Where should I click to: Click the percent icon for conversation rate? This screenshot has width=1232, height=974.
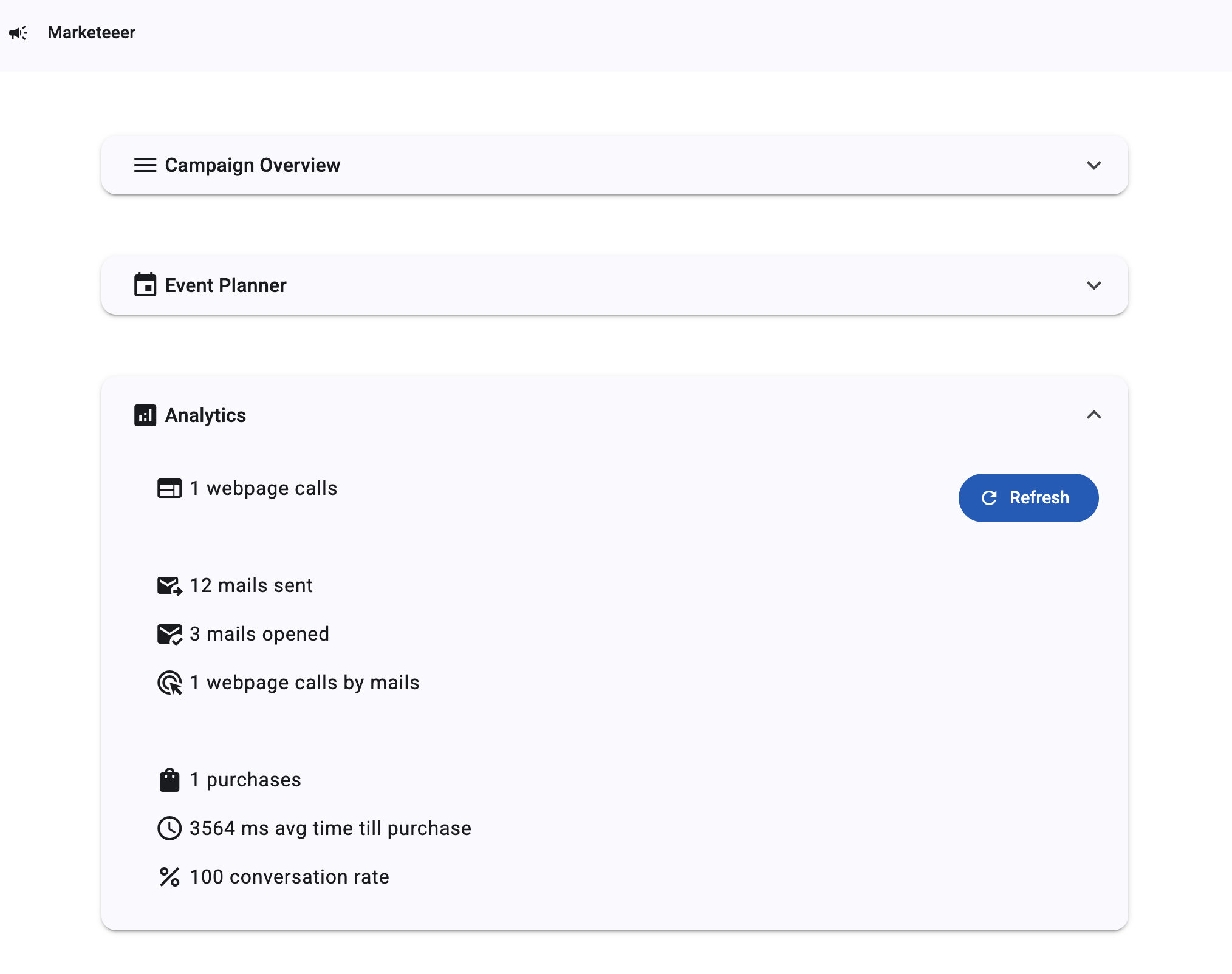point(169,877)
